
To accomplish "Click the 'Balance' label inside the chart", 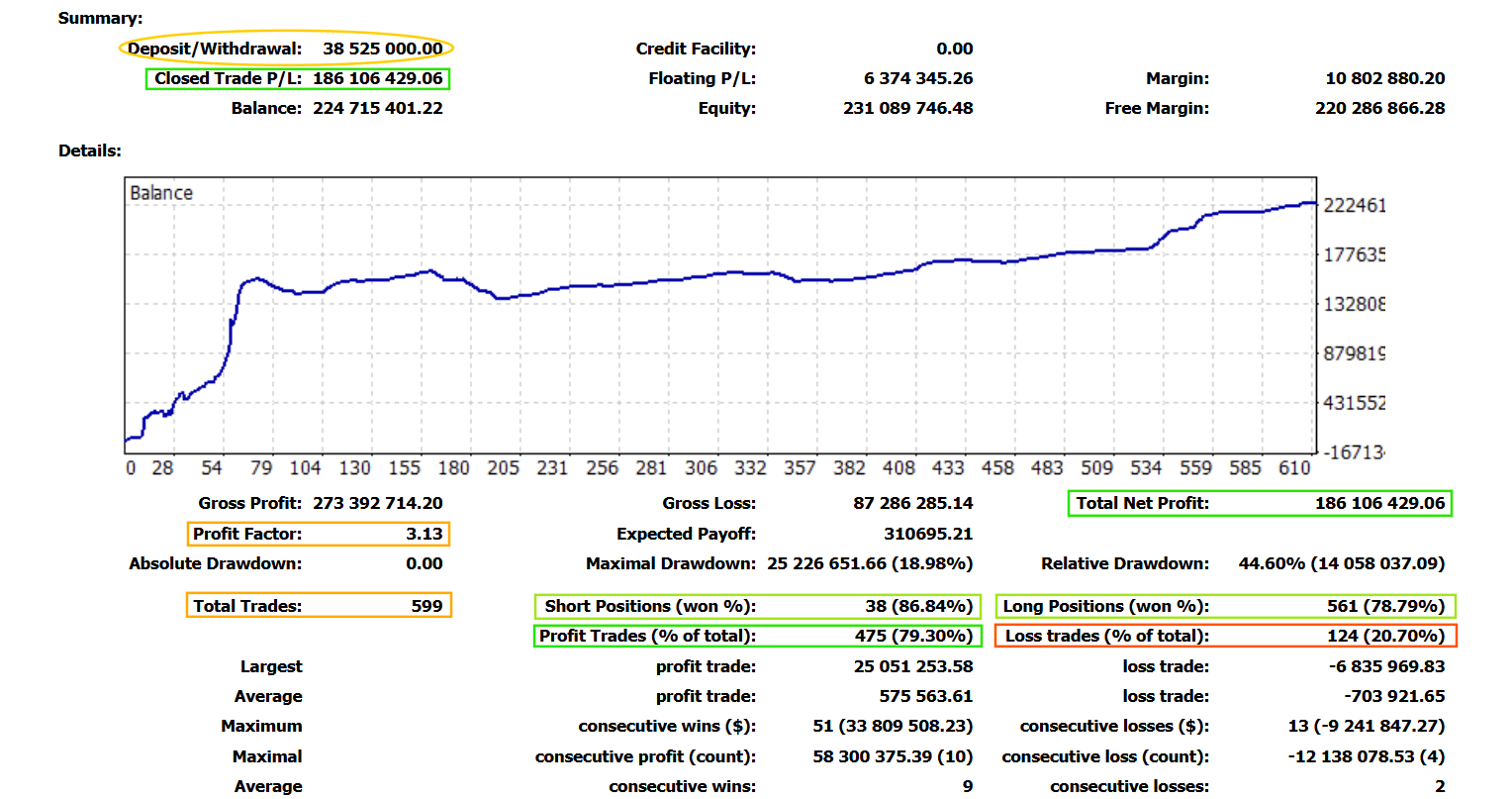I will pyautogui.click(x=161, y=193).
